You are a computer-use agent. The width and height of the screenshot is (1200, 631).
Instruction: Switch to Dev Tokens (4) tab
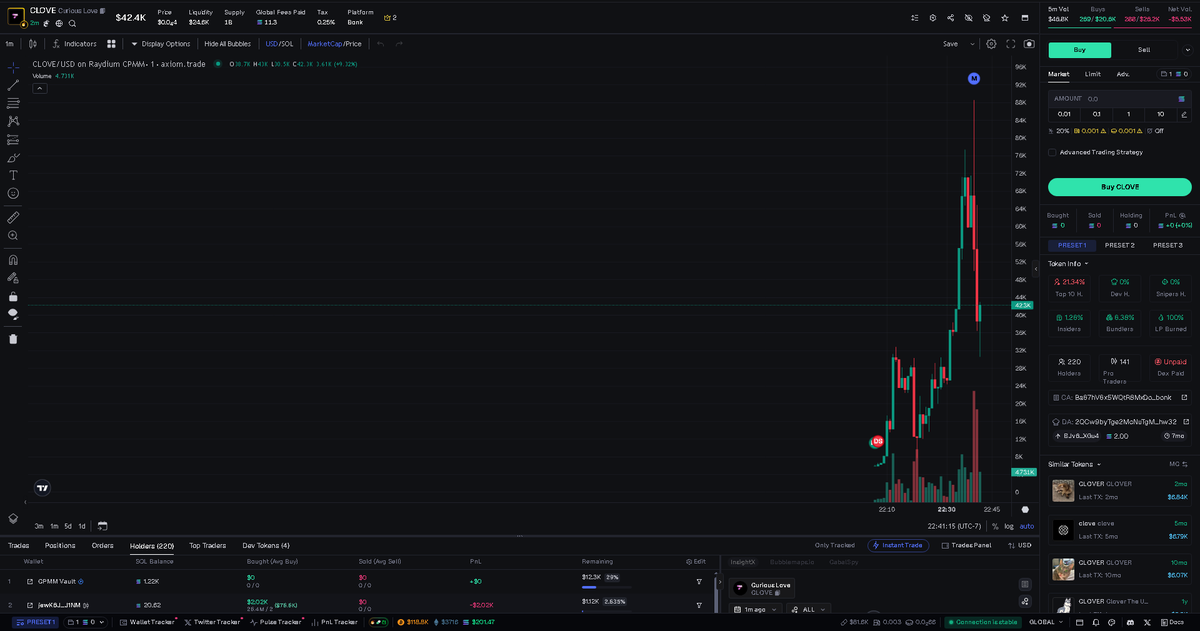266,545
